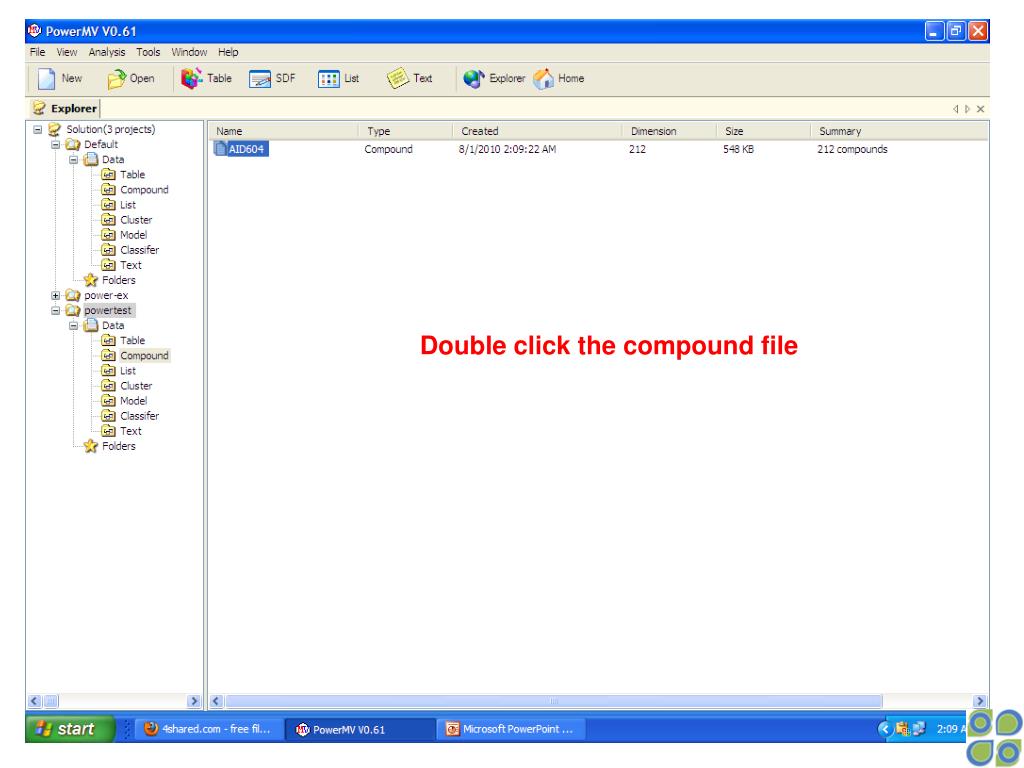Sort by the Type column header
This screenshot has width=1024, height=768.
tap(405, 131)
